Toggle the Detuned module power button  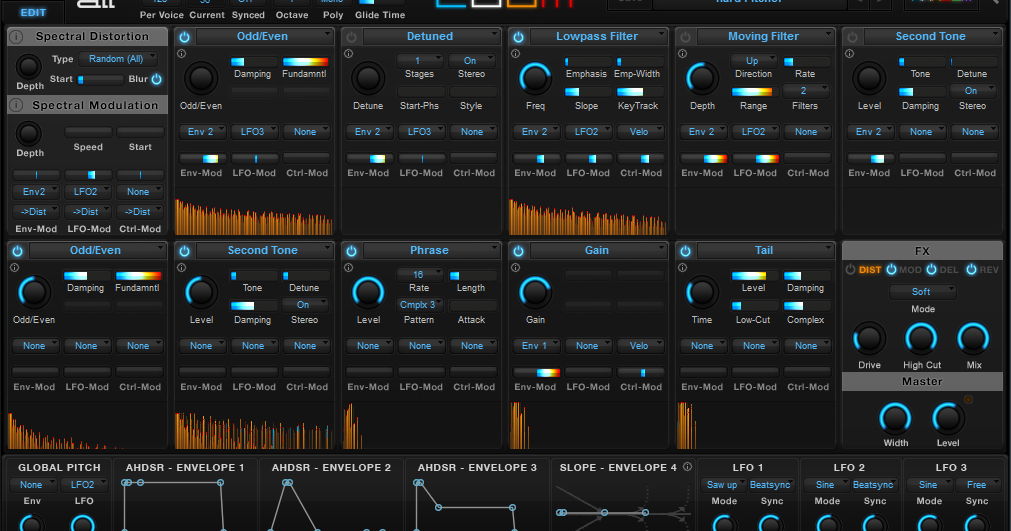coord(351,37)
